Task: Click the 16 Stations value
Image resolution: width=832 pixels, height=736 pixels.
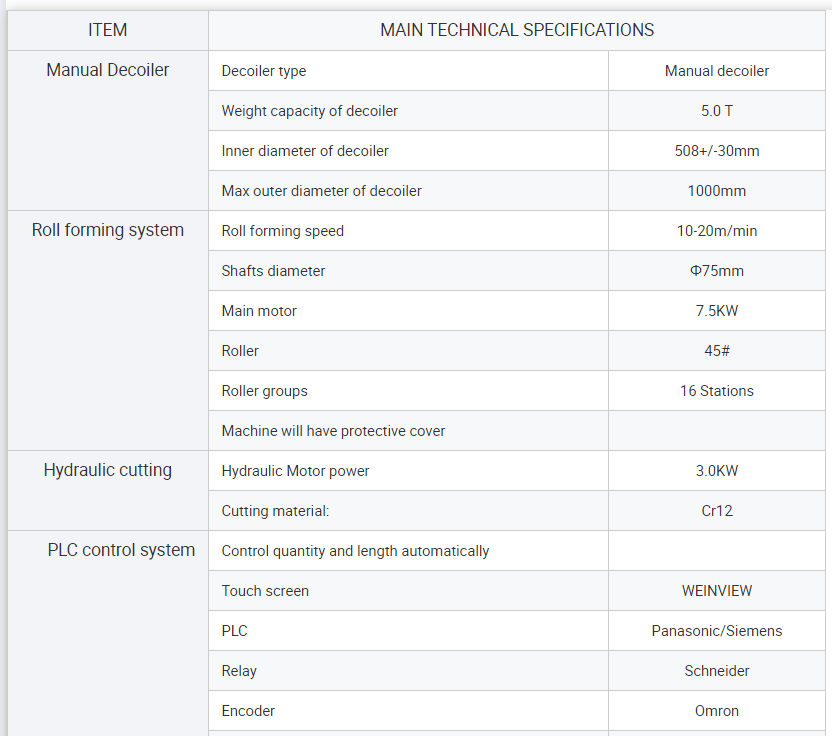Action: coord(716,391)
